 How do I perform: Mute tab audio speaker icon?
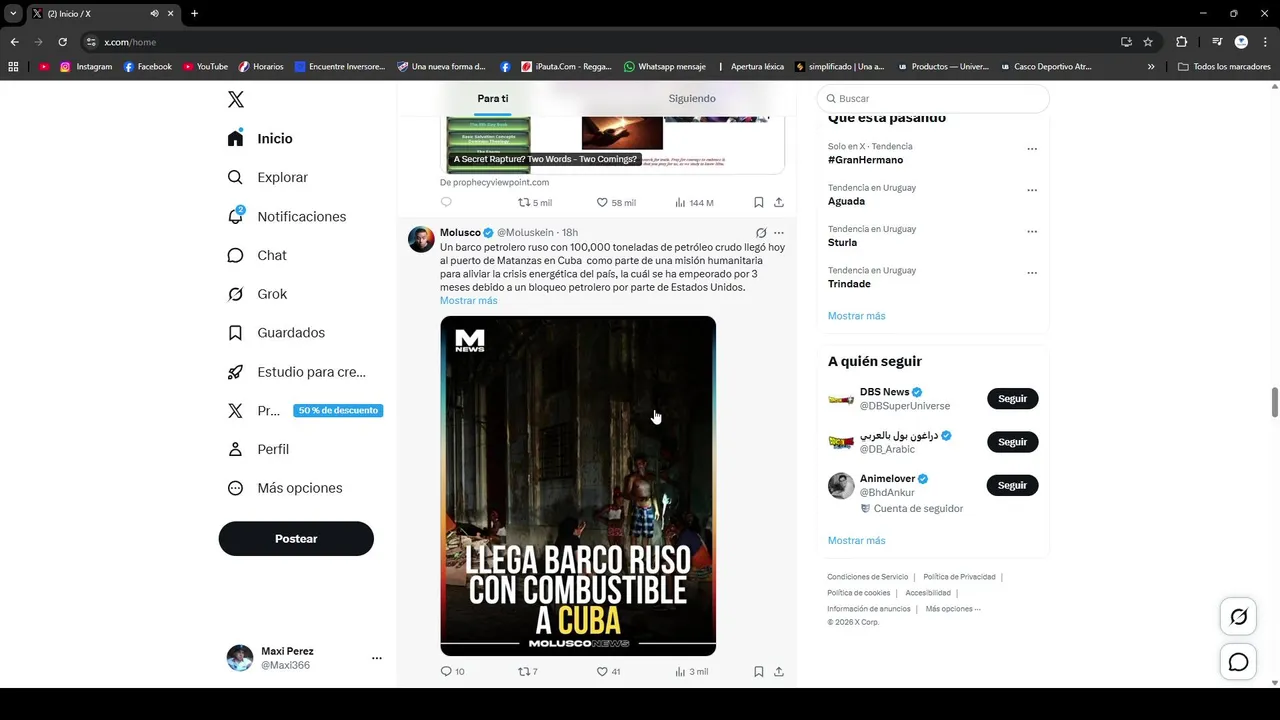point(155,13)
